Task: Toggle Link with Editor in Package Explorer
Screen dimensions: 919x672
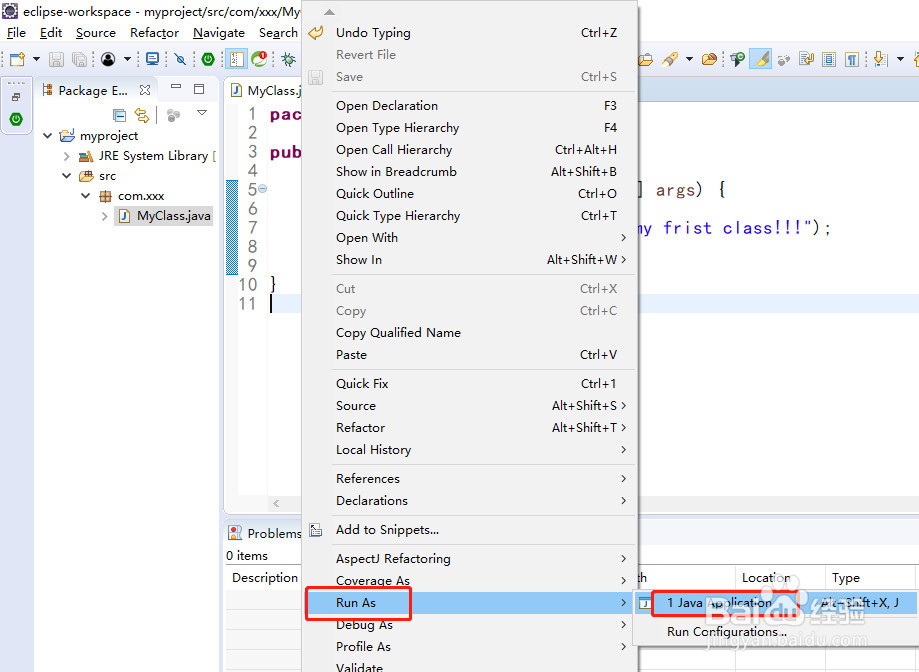Action: 142,115
